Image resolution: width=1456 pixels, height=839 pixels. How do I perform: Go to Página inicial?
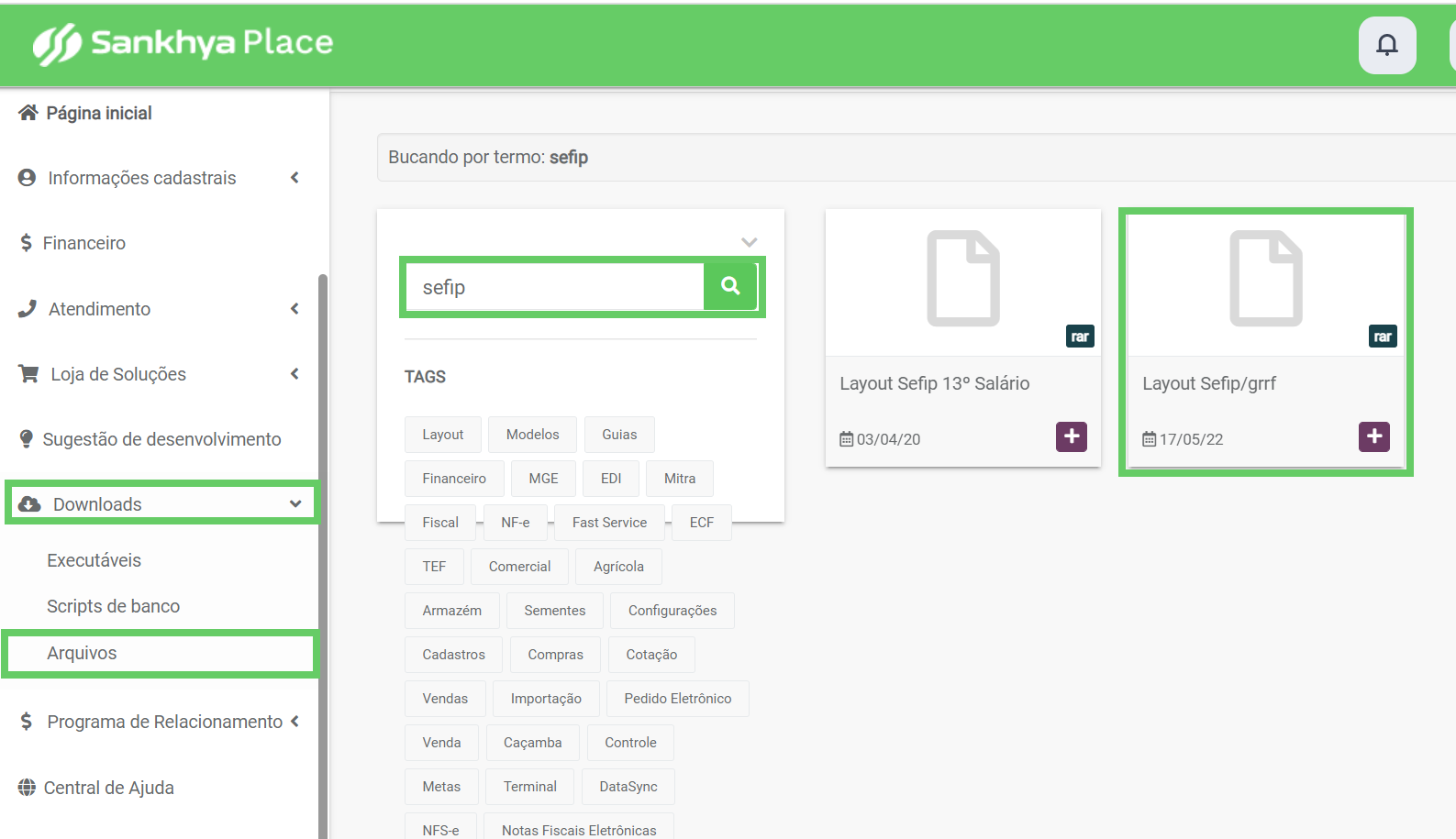coord(99,113)
